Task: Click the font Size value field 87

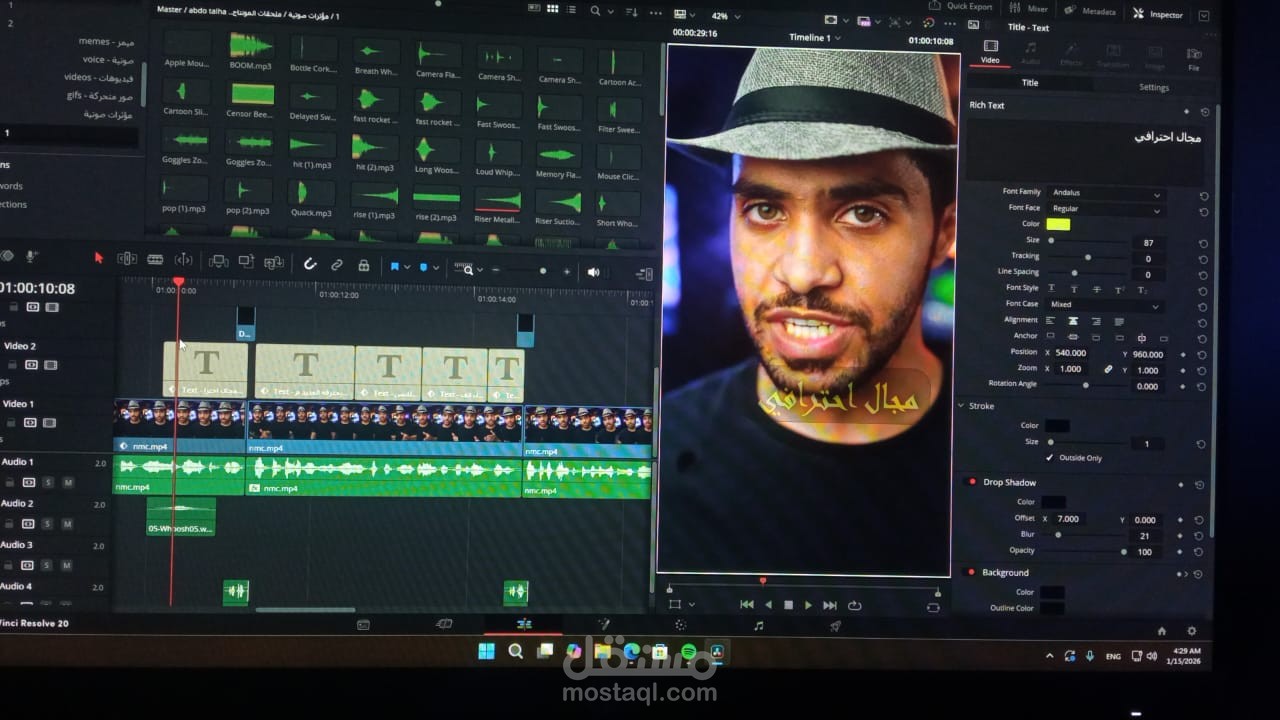Action: coord(1148,243)
